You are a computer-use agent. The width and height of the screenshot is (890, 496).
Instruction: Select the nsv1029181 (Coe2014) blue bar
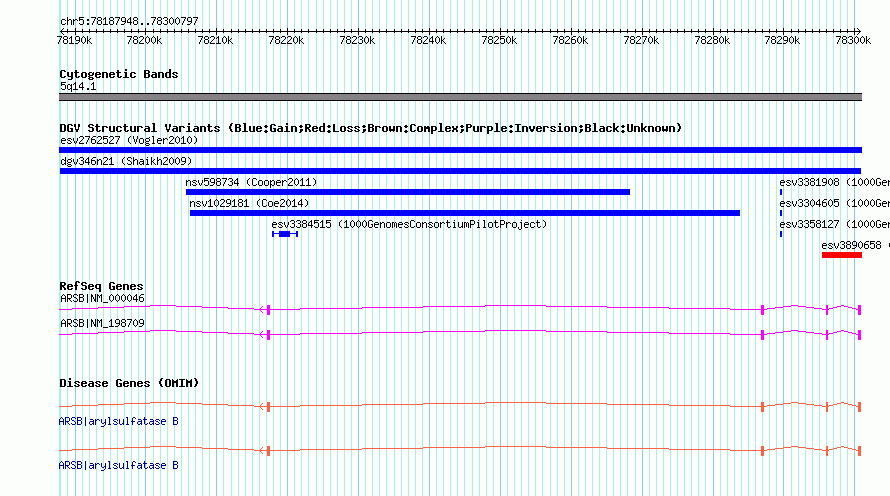[x=464, y=213]
